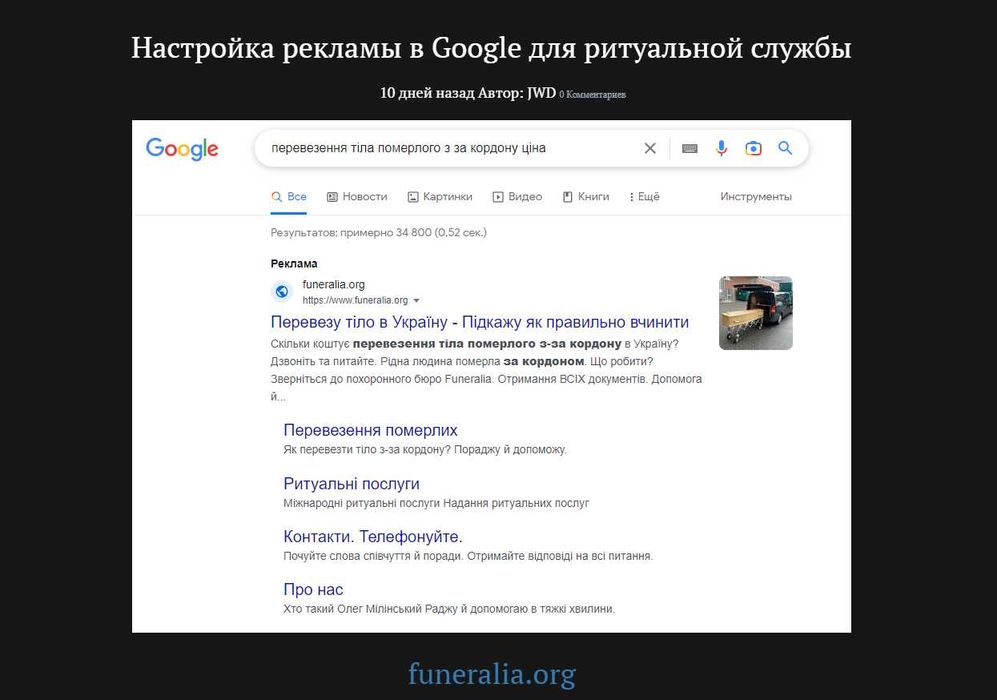997x700 pixels.
Task: Open the Про нас sitelink
Action: coord(313,589)
